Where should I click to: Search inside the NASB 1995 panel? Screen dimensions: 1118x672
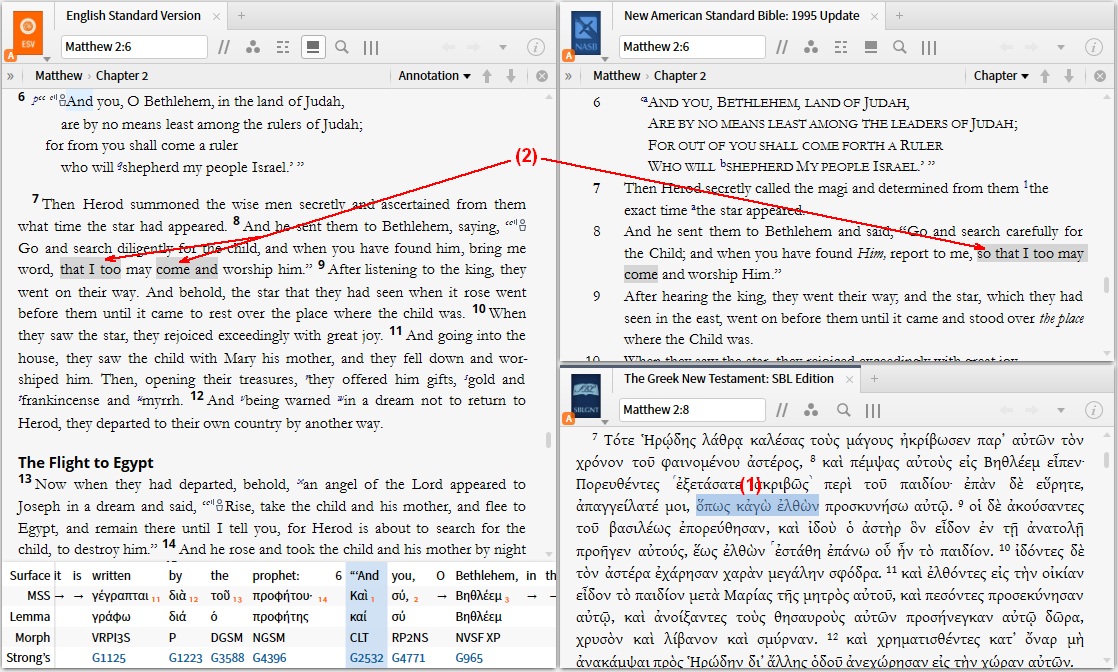click(x=900, y=47)
